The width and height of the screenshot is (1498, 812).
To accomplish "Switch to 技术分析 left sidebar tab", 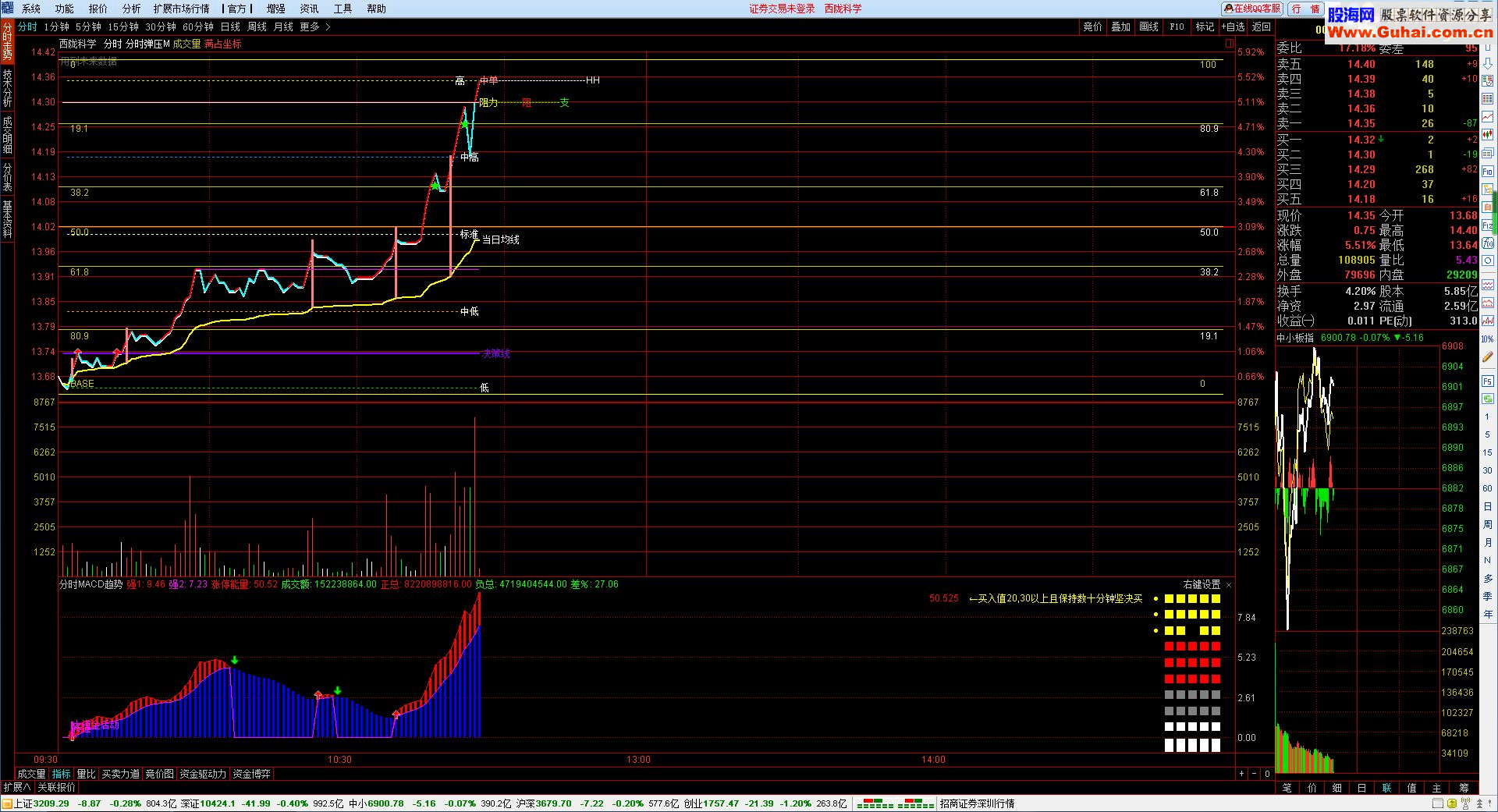I will [x=7, y=88].
